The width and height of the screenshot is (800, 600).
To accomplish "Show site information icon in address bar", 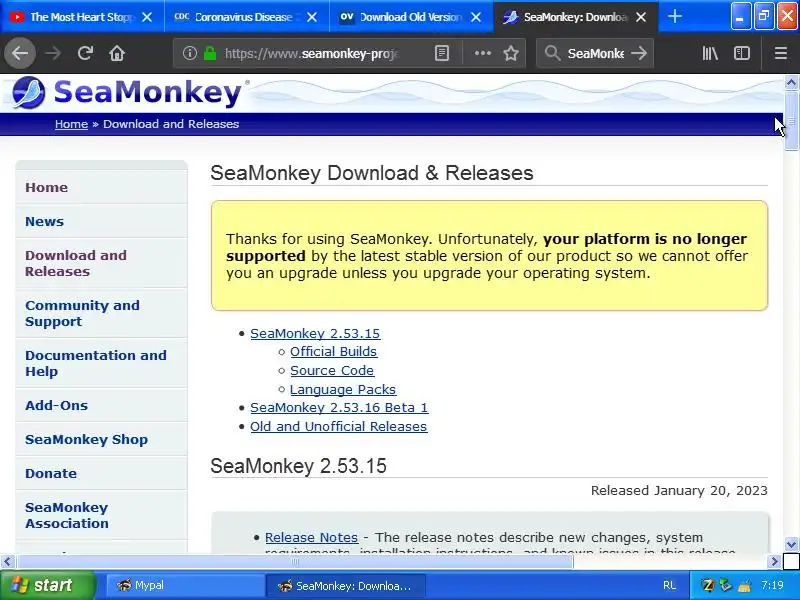I will [190, 53].
